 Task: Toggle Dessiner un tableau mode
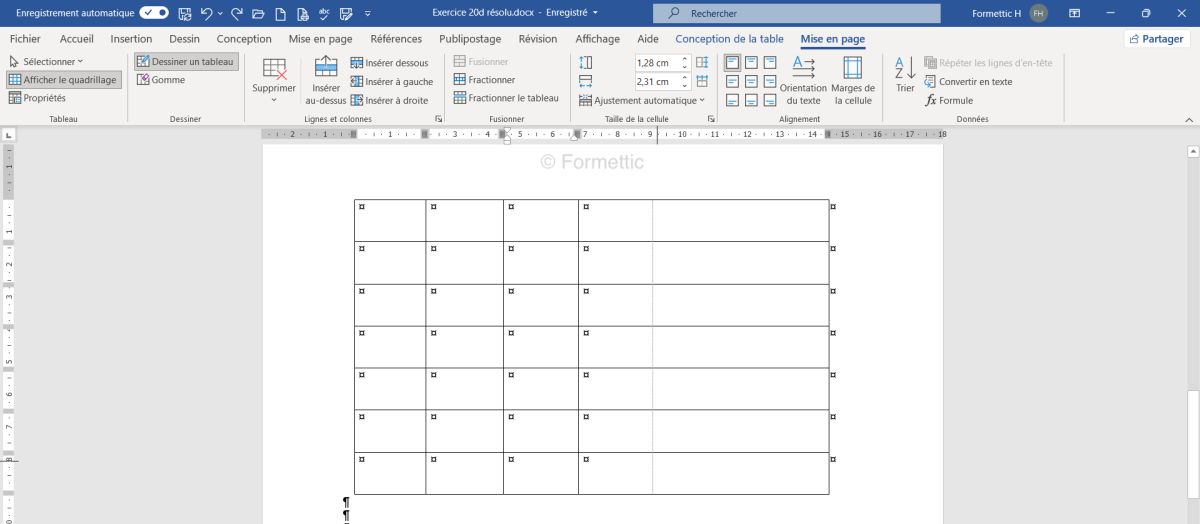pyautogui.click(x=186, y=62)
